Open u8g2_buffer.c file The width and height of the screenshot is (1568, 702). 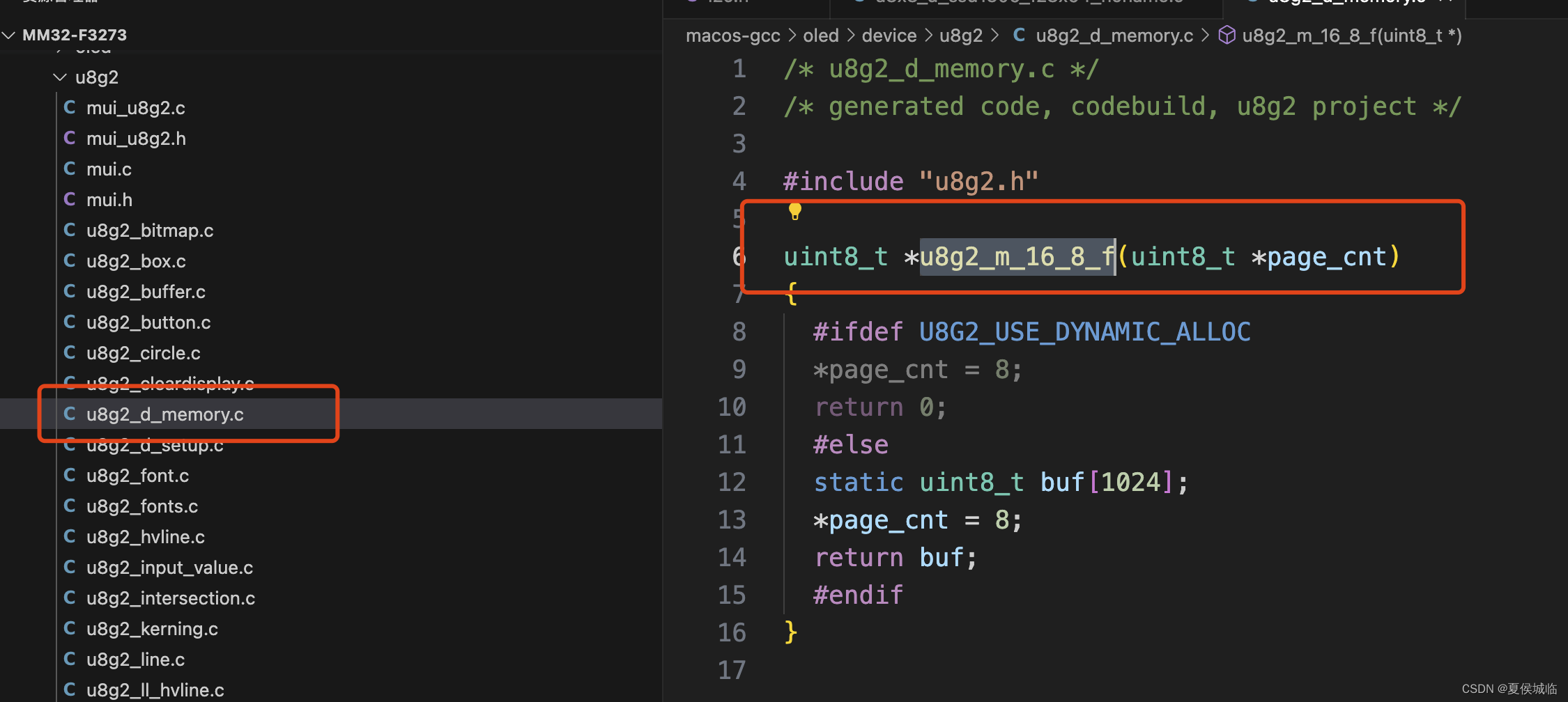pos(146,292)
